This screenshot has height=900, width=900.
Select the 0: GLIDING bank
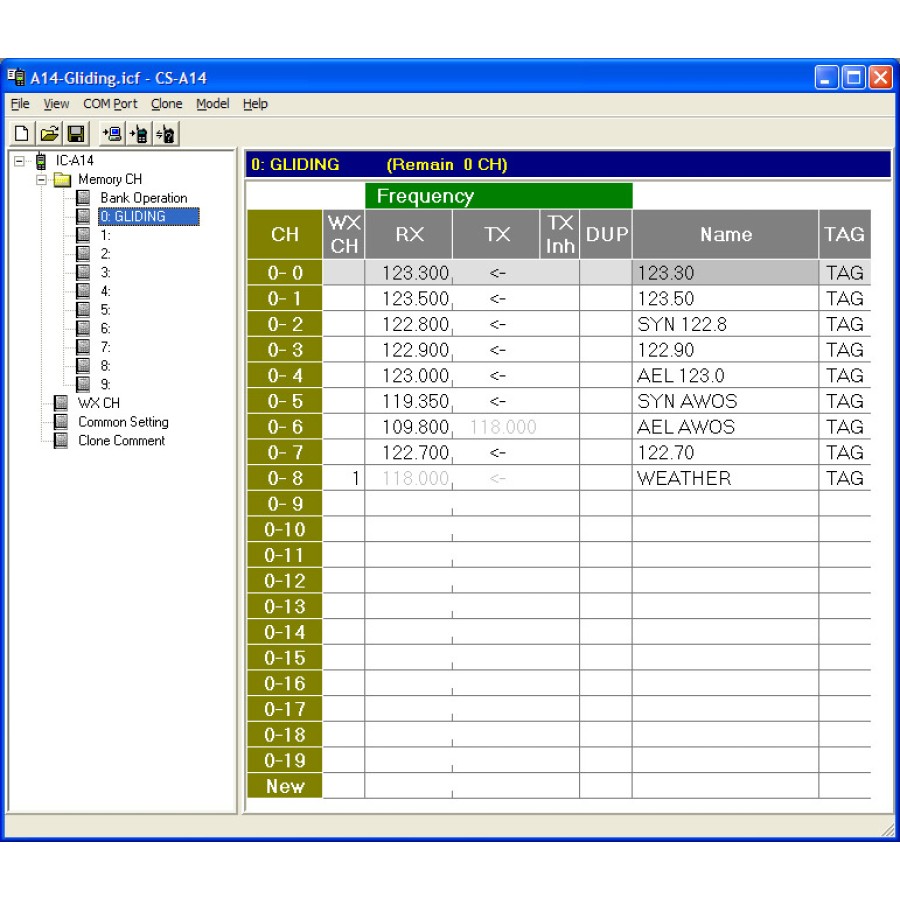pos(149,216)
